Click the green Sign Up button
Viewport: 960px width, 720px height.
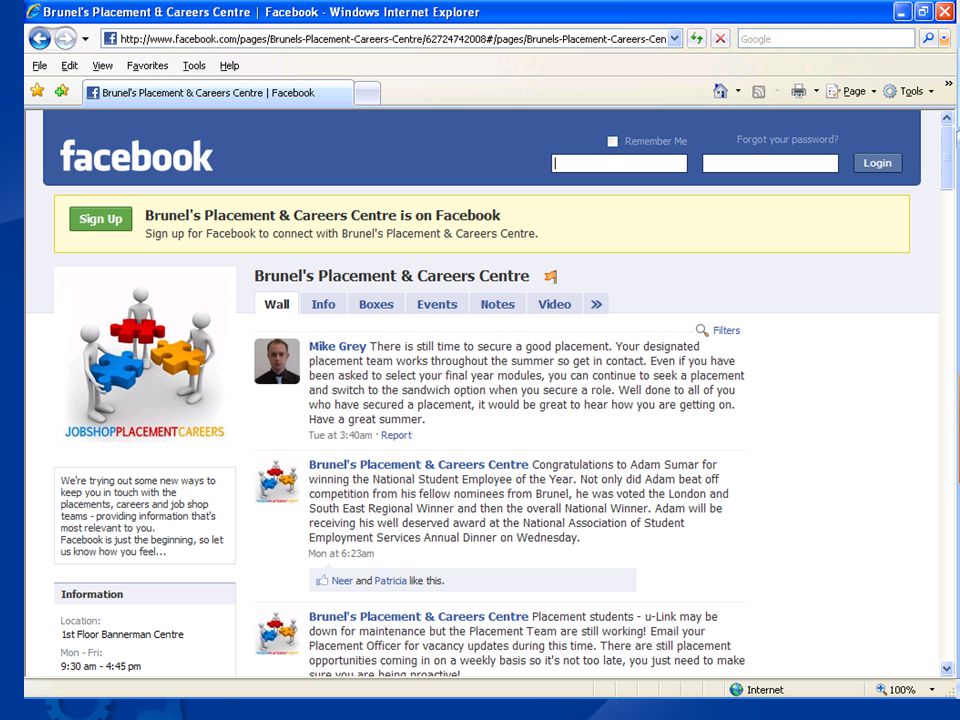[x=100, y=219]
